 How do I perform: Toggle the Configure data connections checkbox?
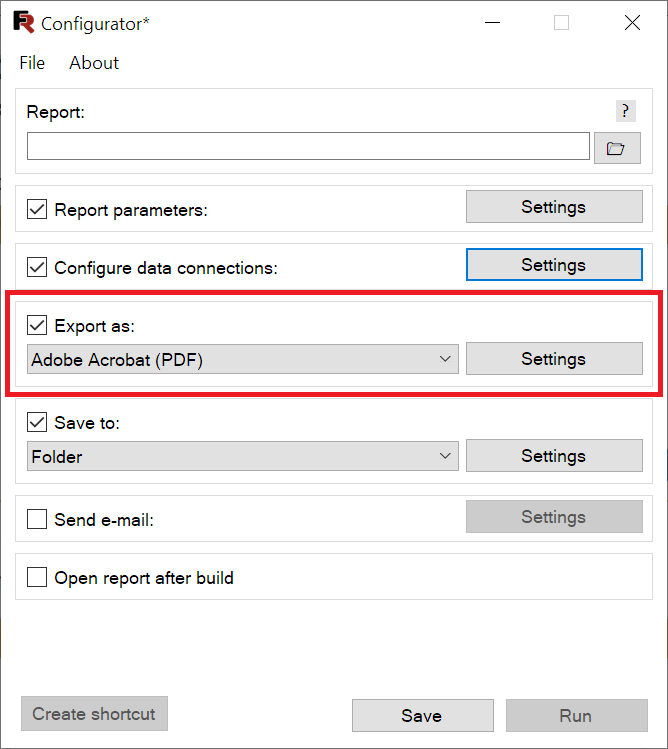[37, 267]
